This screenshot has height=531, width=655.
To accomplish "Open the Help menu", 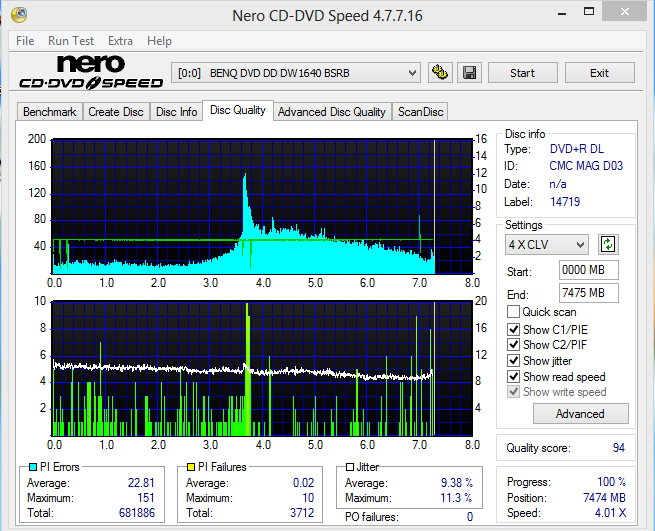I will (159, 41).
